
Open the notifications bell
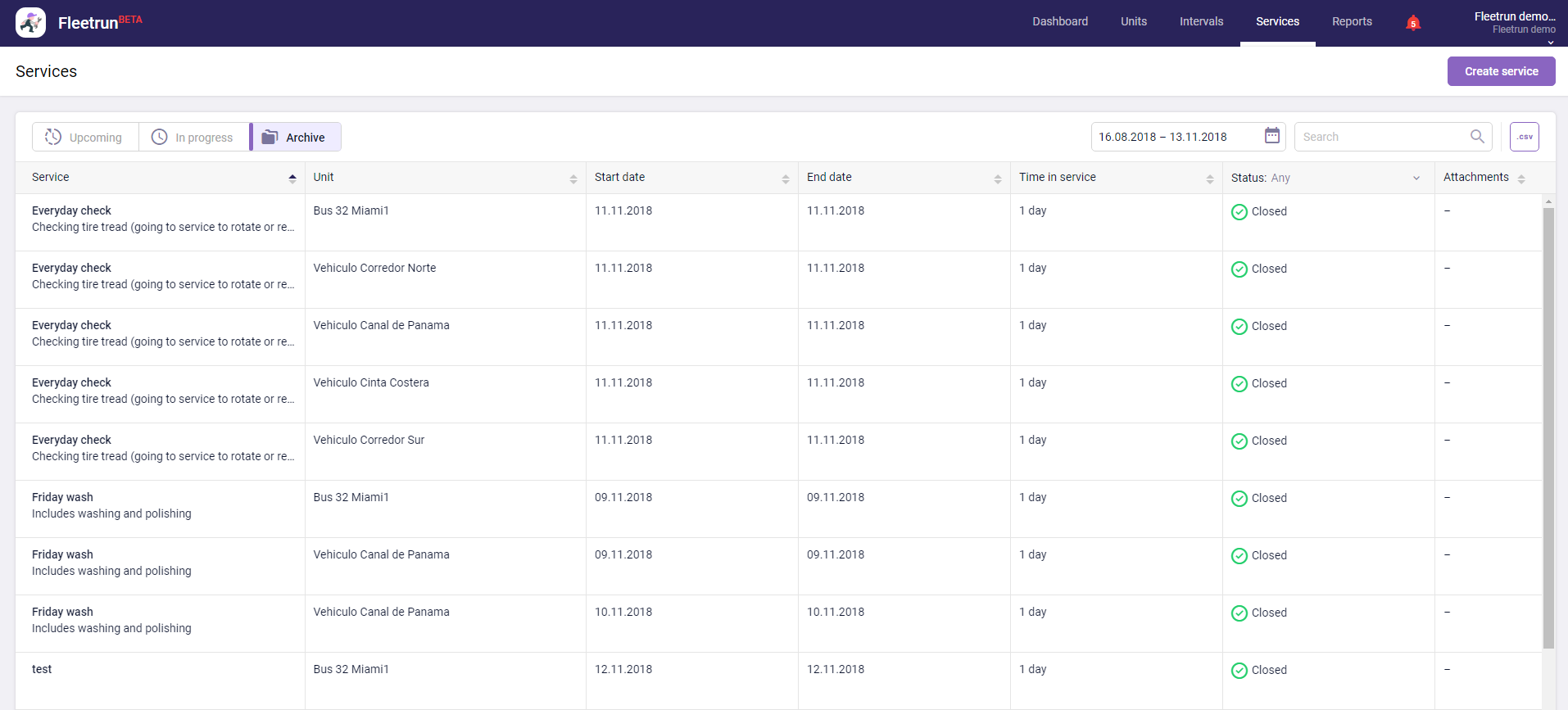point(1412,23)
